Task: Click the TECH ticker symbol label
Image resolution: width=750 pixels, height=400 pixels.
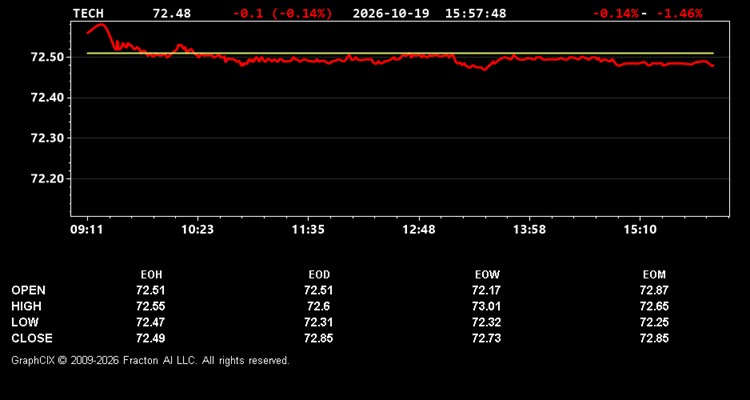Action: tap(88, 13)
